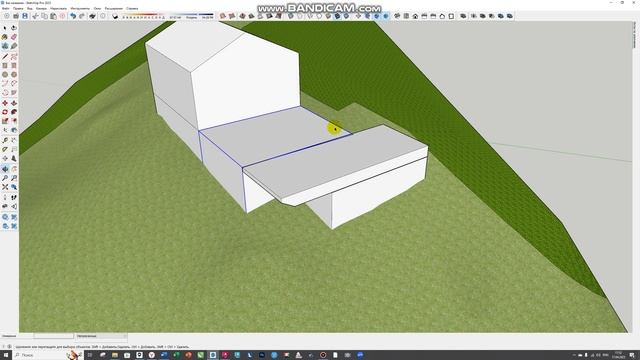
Task: Click the Outer Shell solid tool
Action: pos(463,16)
